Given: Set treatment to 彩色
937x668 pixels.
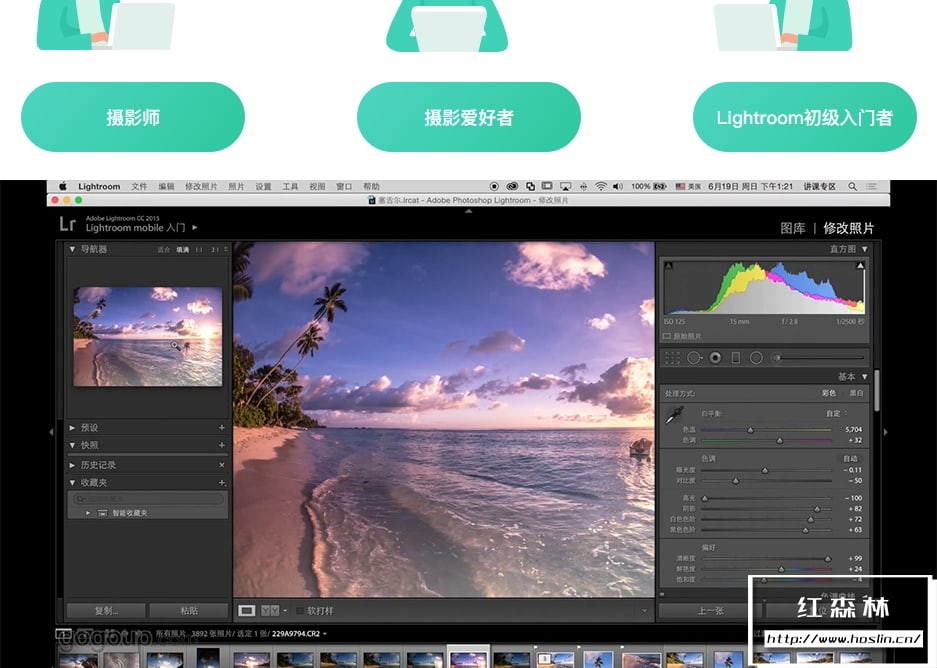Looking at the screenshot, I should point(828,393).
